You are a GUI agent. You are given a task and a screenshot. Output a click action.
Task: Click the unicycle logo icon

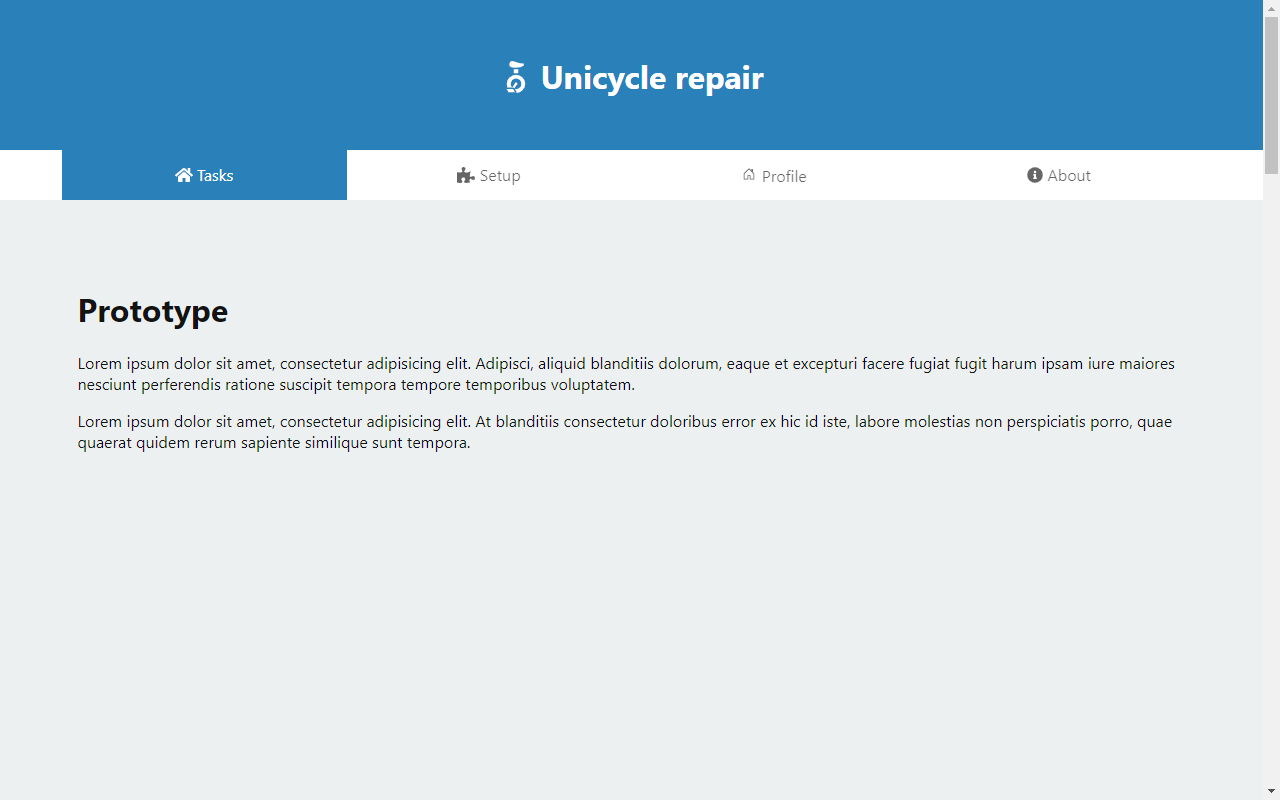coord(515,77)
